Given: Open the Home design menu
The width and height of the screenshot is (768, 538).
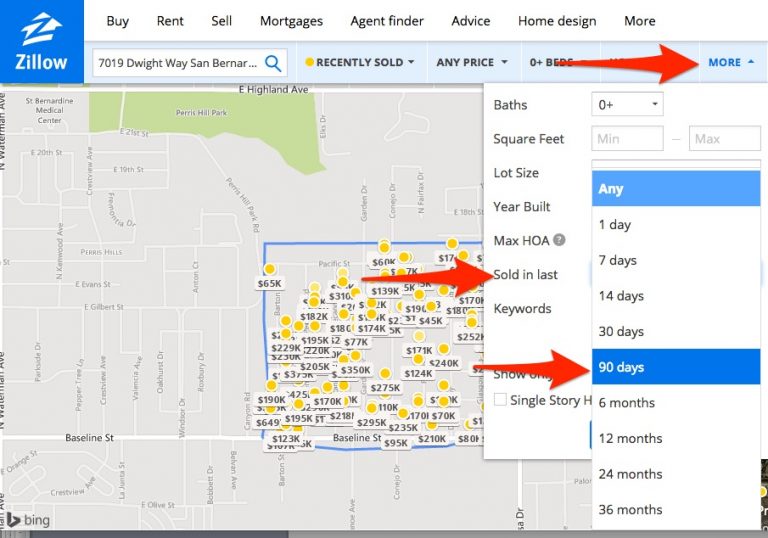Looking at the screenshot, I should tap(557, 21).
